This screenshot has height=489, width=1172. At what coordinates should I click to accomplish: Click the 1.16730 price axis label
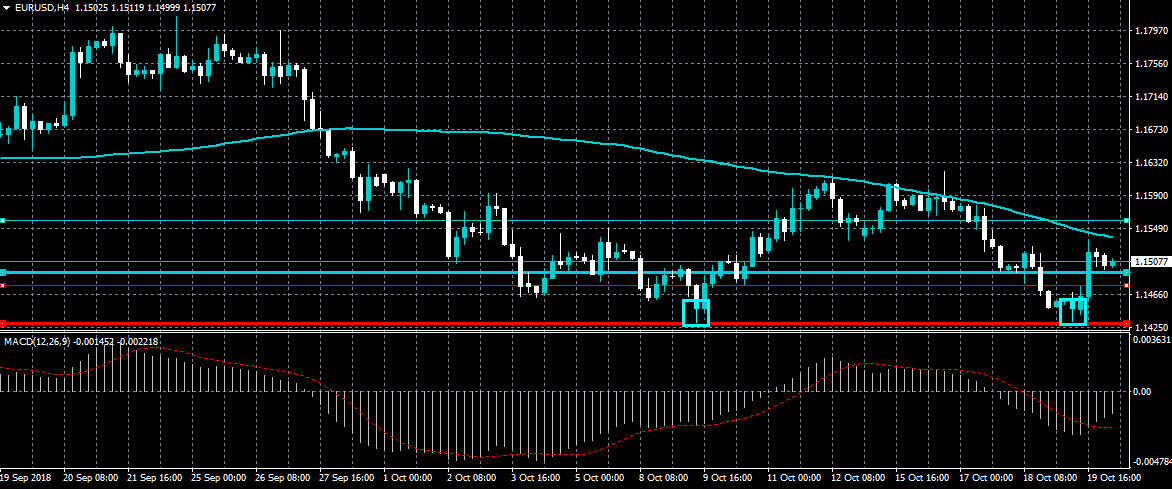pos(1150,130)
